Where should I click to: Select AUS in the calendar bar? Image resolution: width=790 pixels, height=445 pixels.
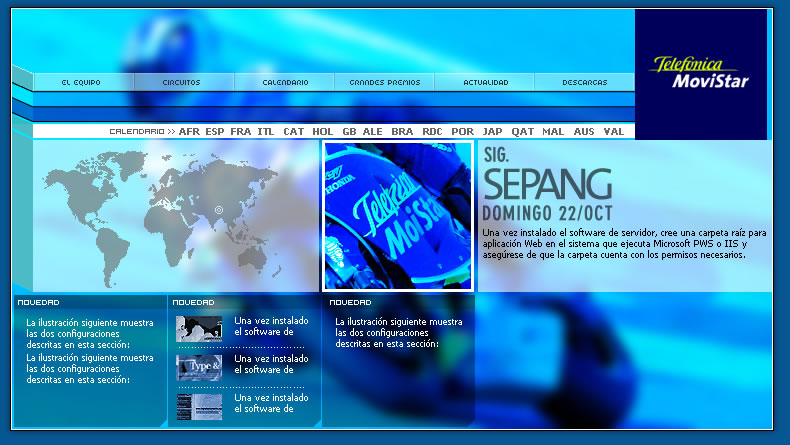584,132
